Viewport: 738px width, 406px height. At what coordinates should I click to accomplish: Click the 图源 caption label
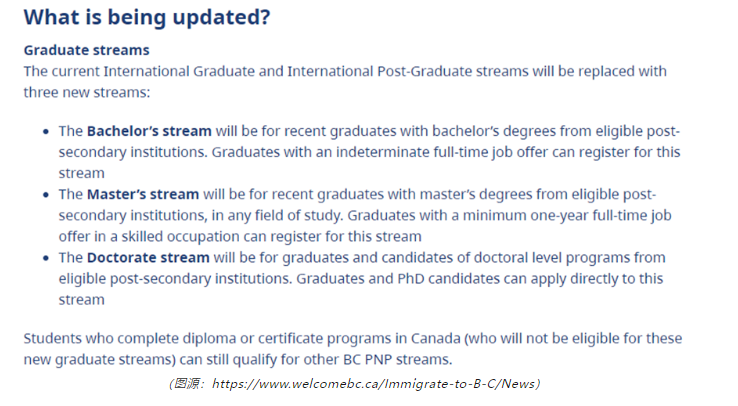(x=186, y=384)
